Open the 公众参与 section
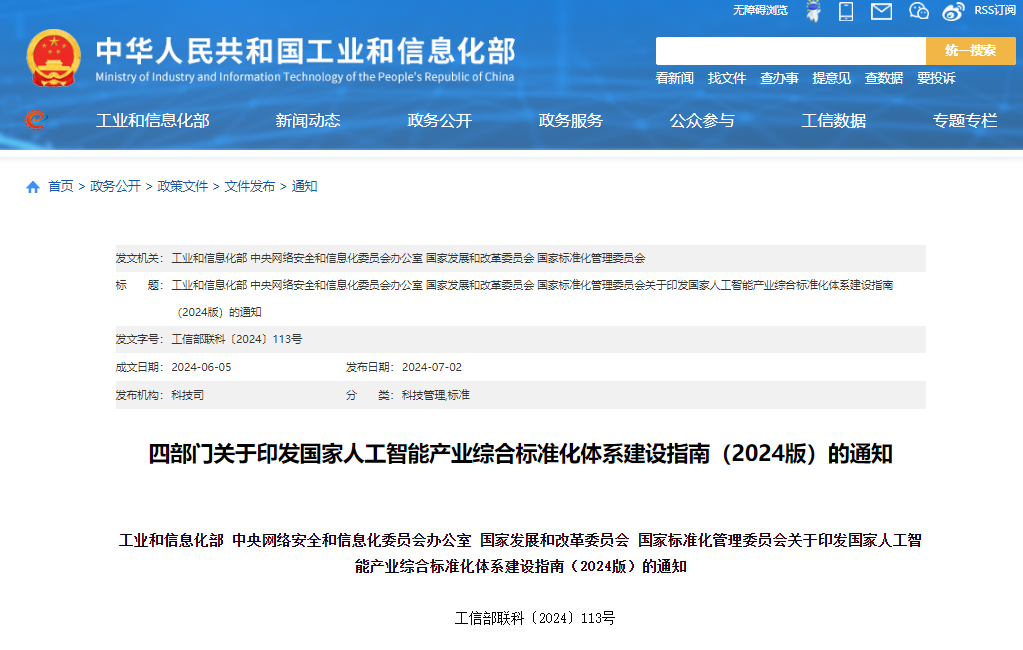 [702, 121]
